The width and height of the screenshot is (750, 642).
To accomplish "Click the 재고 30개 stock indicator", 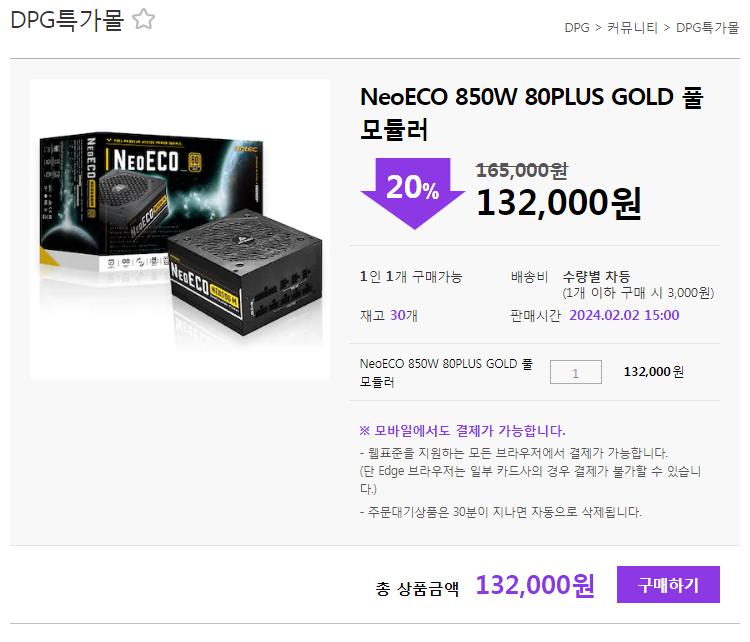I will pos(389,315).
